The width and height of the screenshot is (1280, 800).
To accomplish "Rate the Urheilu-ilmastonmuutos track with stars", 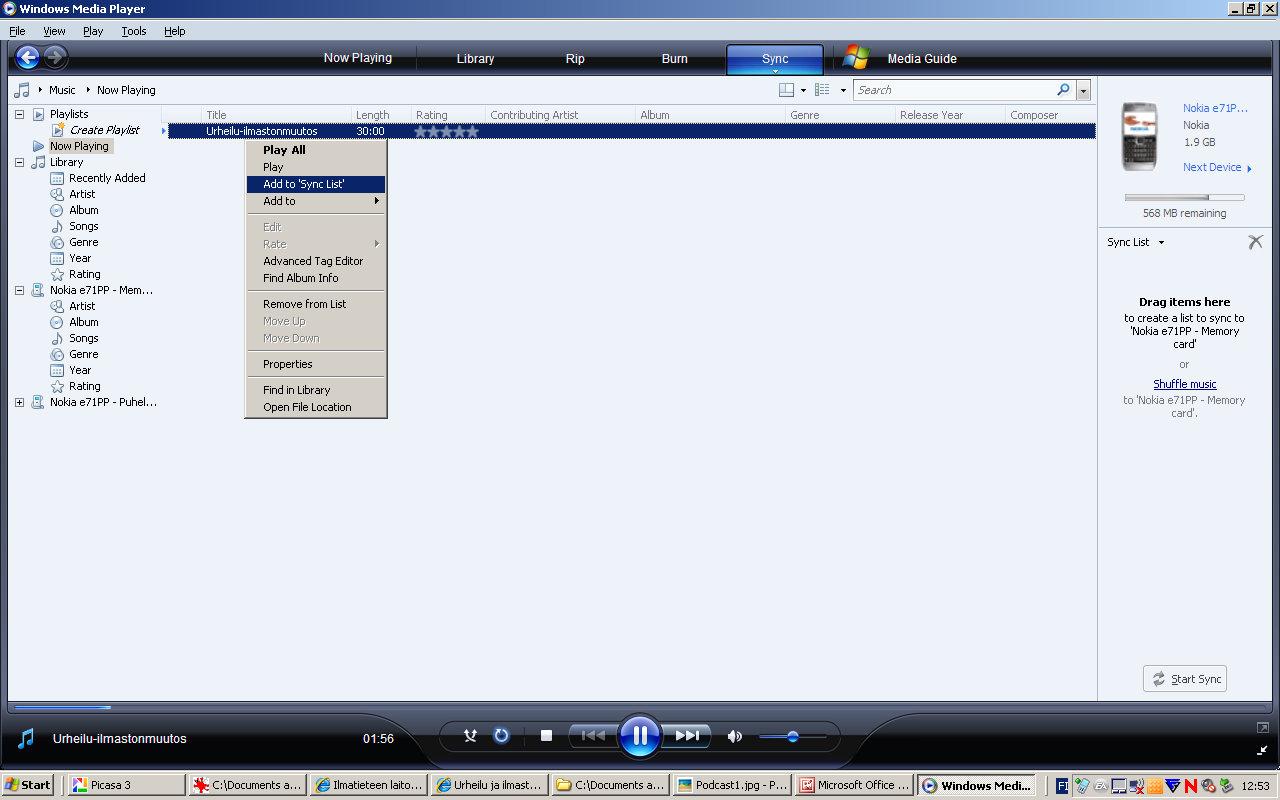I will (x=446, y=131).
